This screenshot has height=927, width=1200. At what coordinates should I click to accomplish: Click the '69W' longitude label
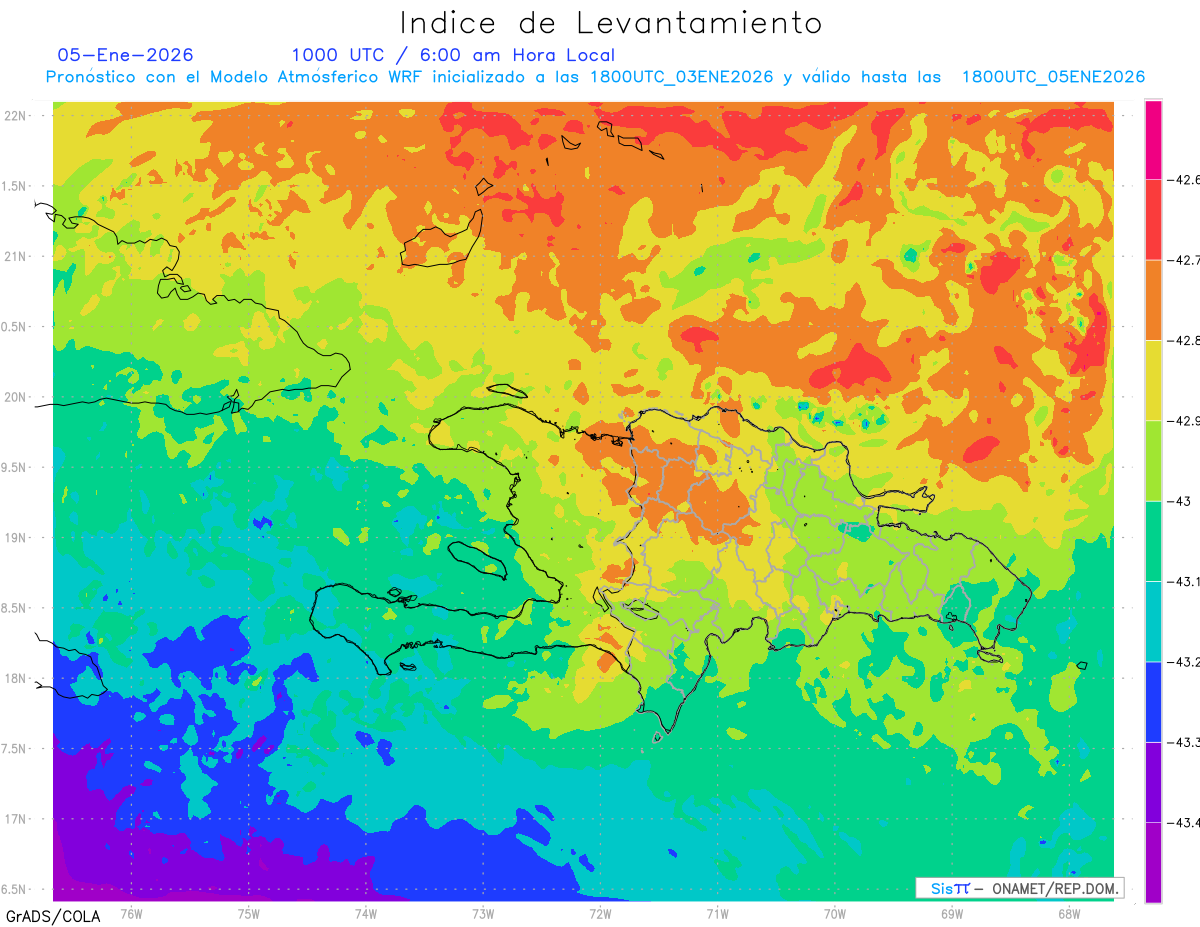952,914
